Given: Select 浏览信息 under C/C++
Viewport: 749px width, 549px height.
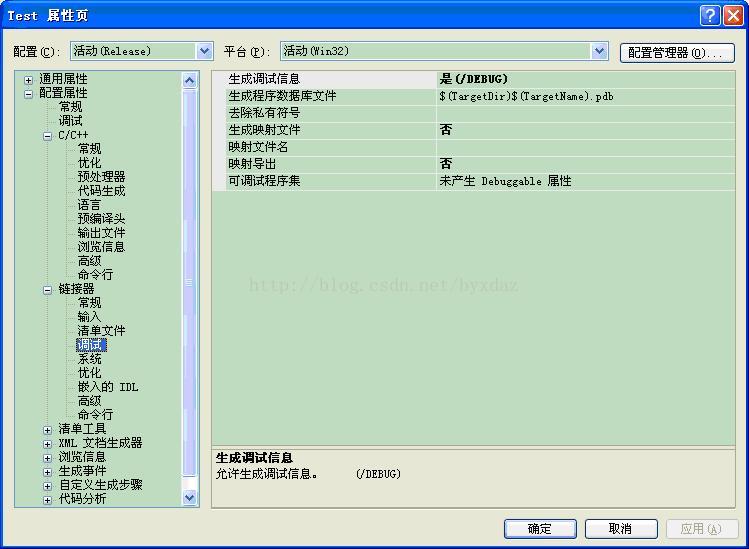Looking at the screenshot, I should (101, 247).
